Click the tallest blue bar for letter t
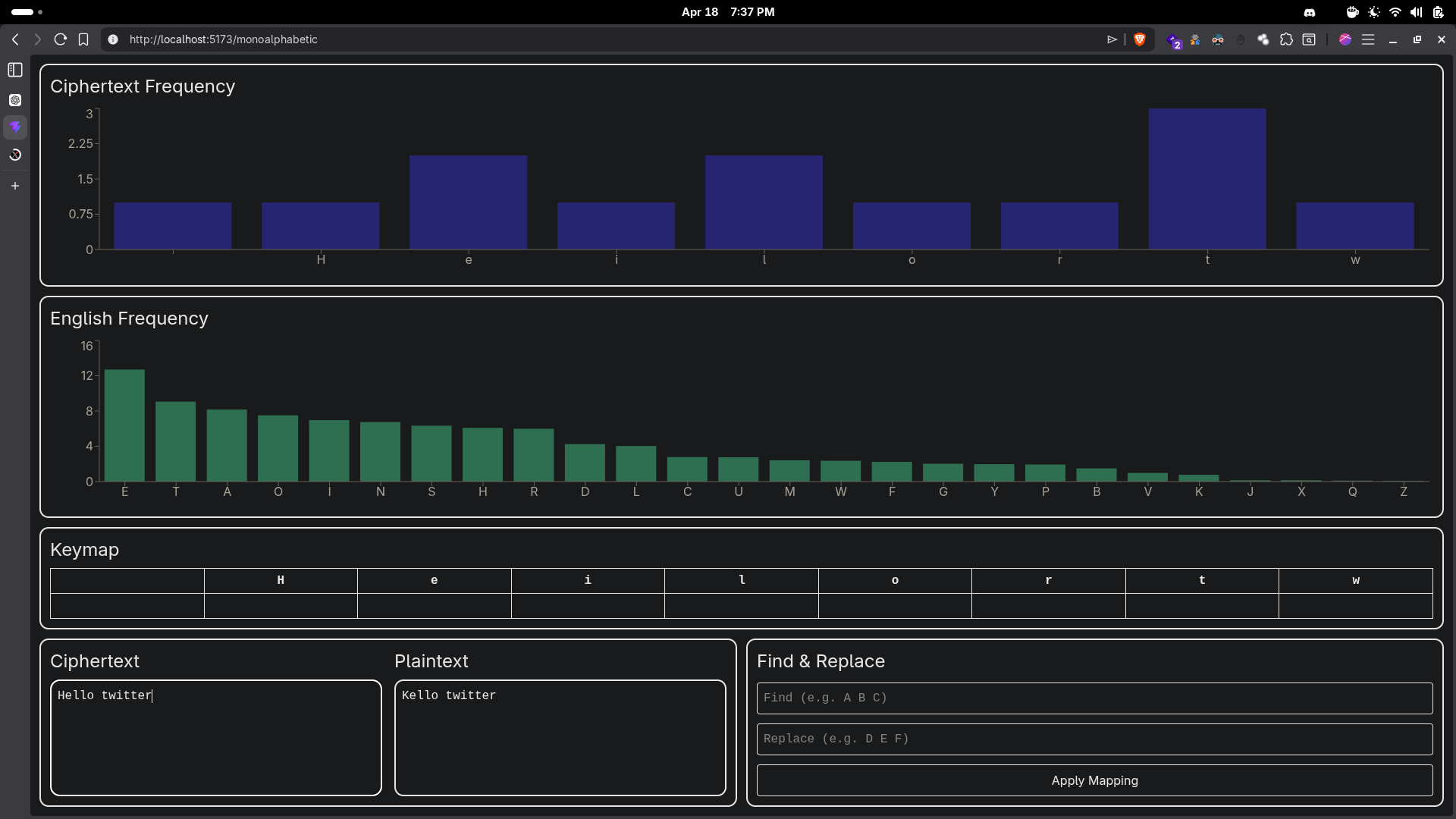Image resolution: width=1456 pixels, height=819 pixels. pos(1207,179)
